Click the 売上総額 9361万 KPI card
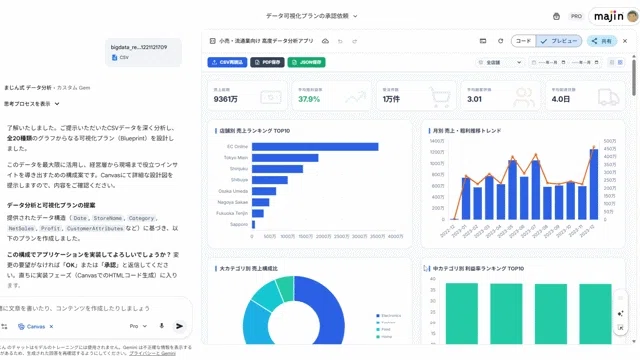 coord(247,96)
